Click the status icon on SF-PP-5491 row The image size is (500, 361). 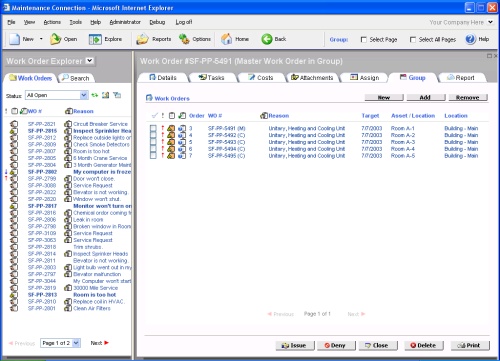pyautogui.click(x=171, y=128)
